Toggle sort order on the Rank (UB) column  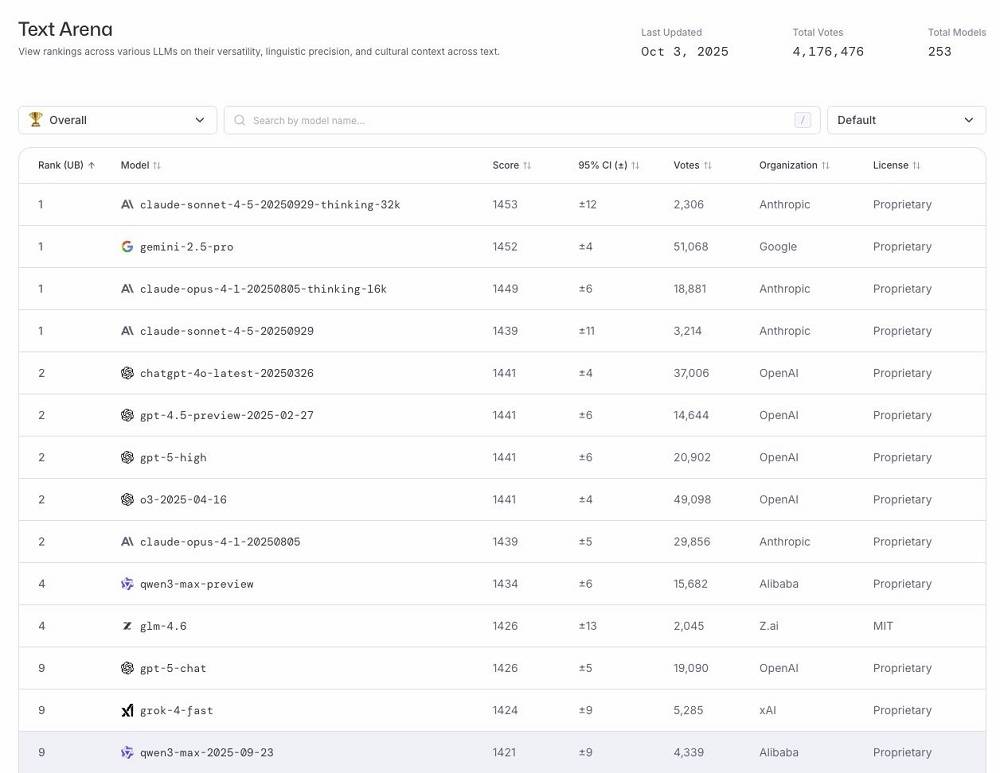(66, 166)
